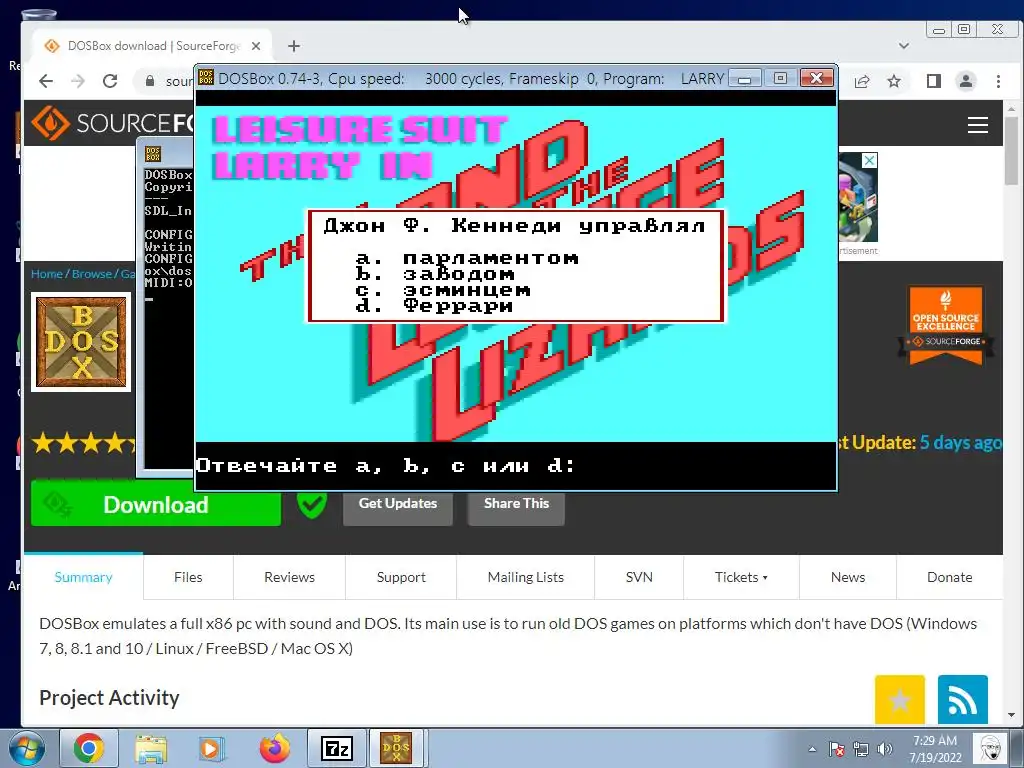Click the Action Center flag icon
Image resolution: width=1024 pixels, height=768 pixels.
click(x=837, y=749)
